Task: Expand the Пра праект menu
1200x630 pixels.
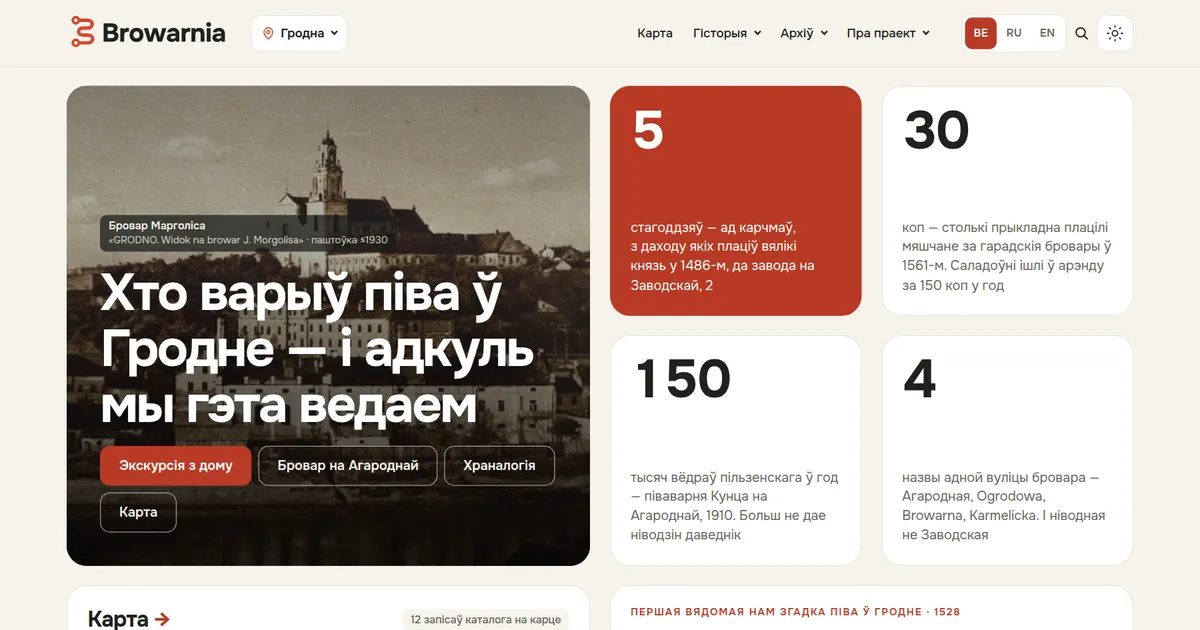Action: tap(888, 33)
